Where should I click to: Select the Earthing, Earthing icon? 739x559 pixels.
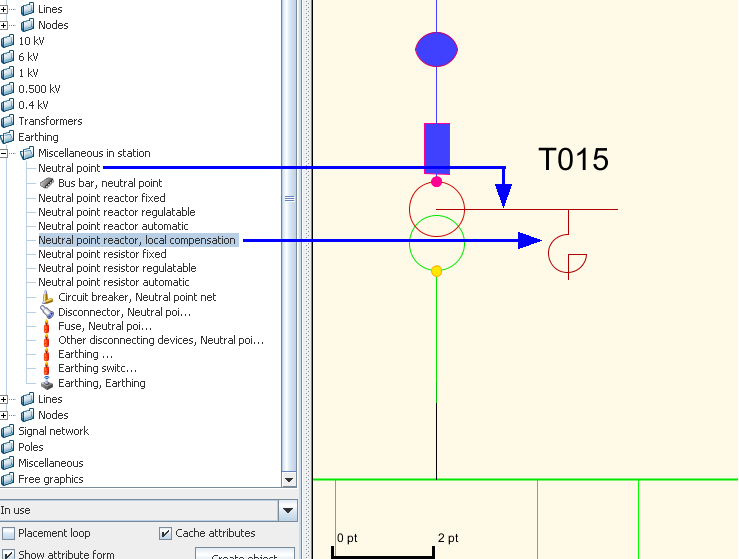47,383
